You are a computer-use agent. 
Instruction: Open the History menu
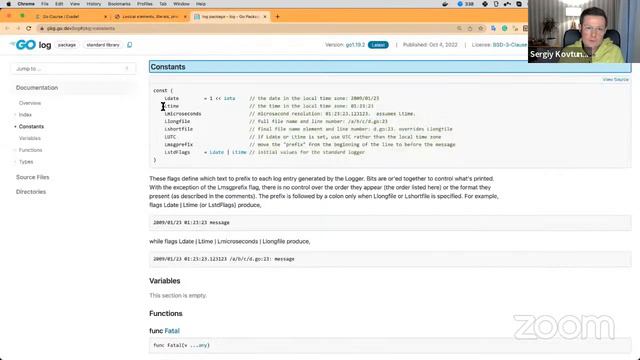pyautogui.click(x=93, y=4)
